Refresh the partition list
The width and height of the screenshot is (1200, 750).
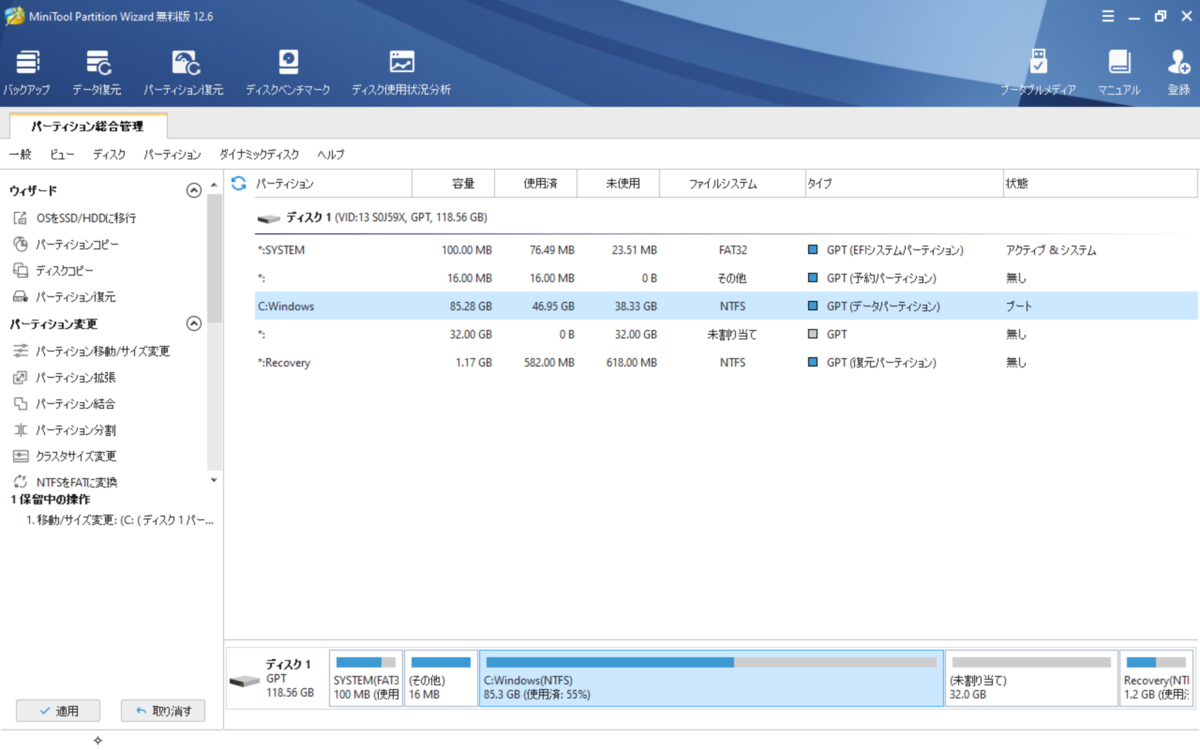pos(238,183)
